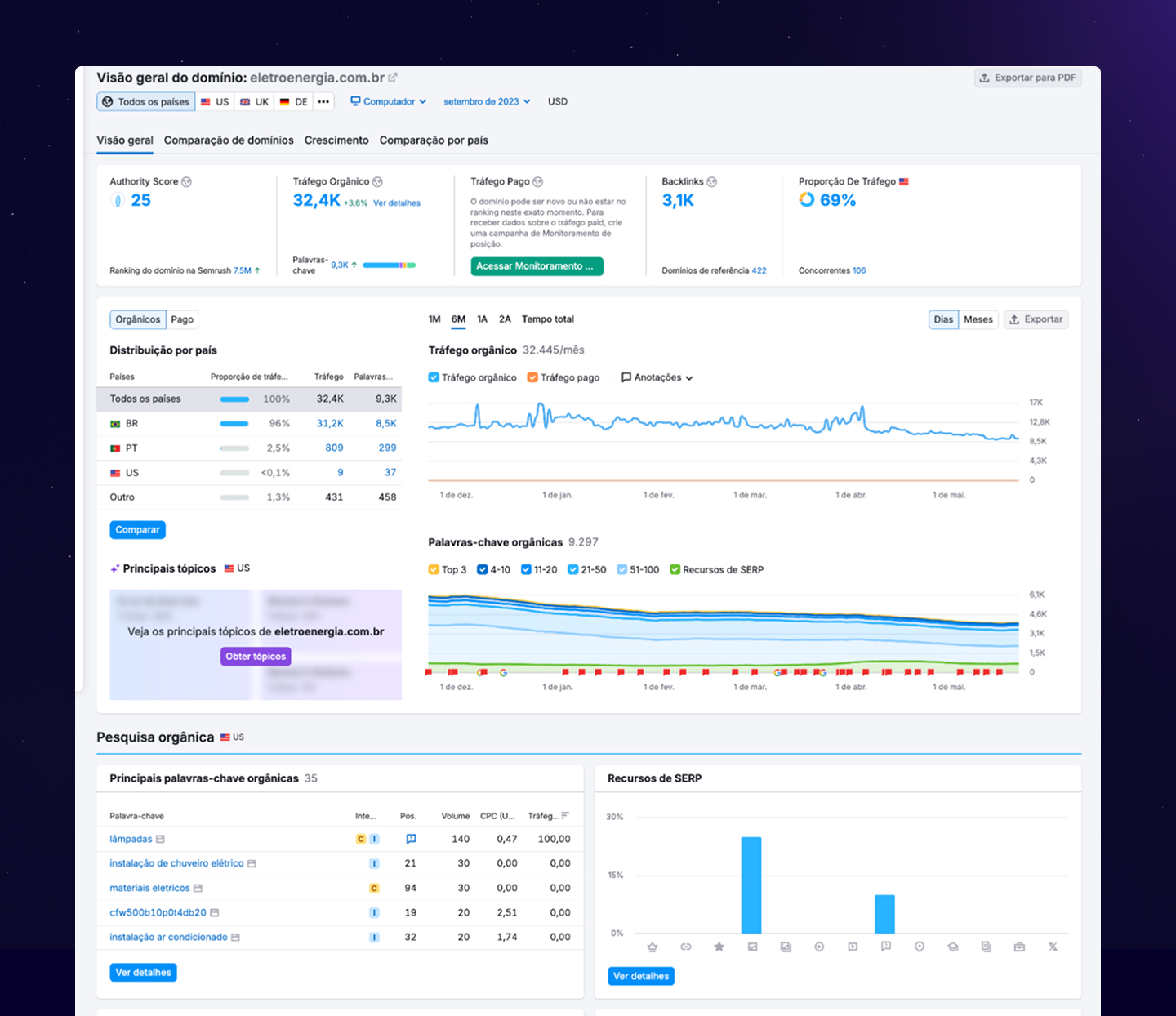Click the keyword distribution color bar
1176x1016 pixels.
click(x=390, y=265)
